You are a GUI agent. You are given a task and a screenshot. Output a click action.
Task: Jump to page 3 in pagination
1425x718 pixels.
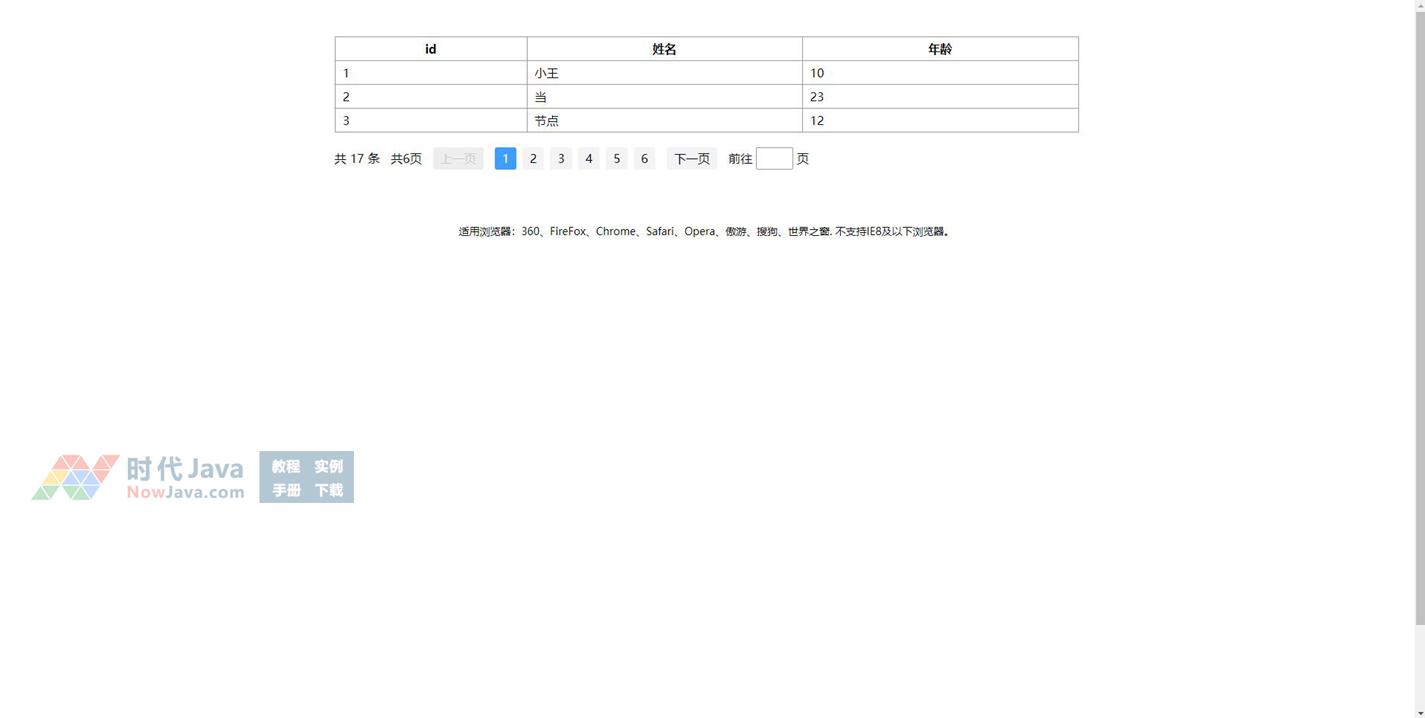[561, 159]
